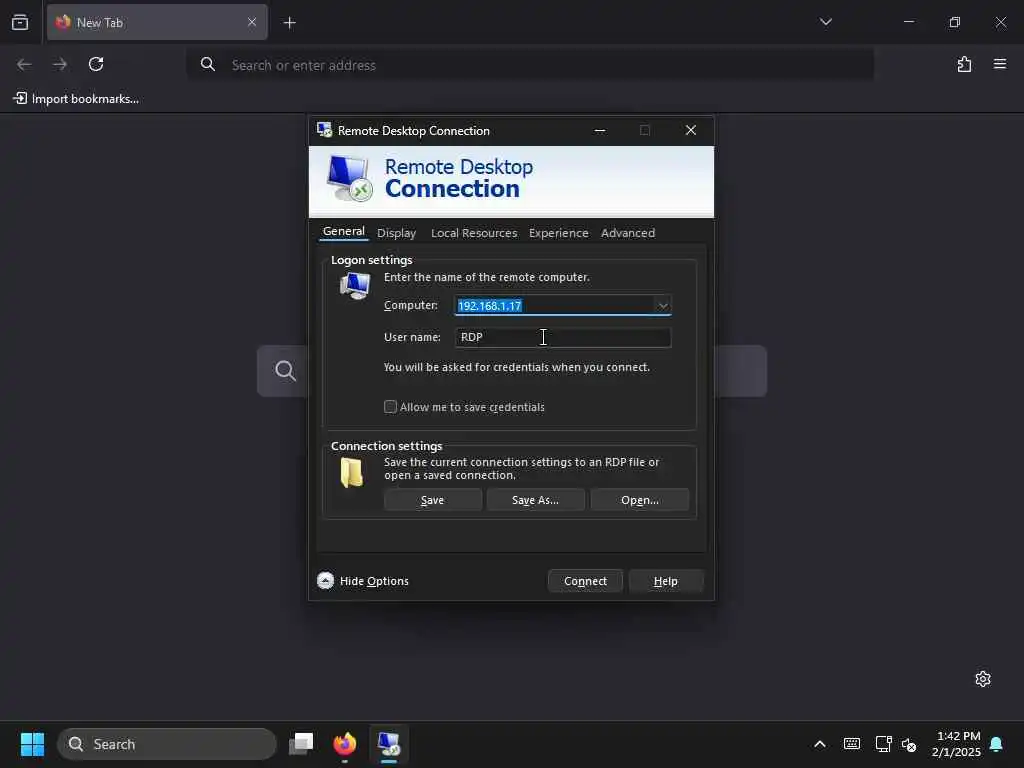Click the folder icon in Connection settings
1024x768 pixels.
[351, 472]
